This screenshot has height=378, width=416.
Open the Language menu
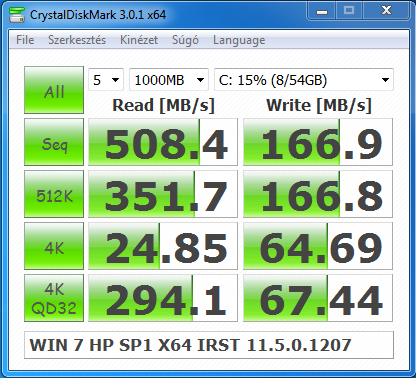[239, 40]
